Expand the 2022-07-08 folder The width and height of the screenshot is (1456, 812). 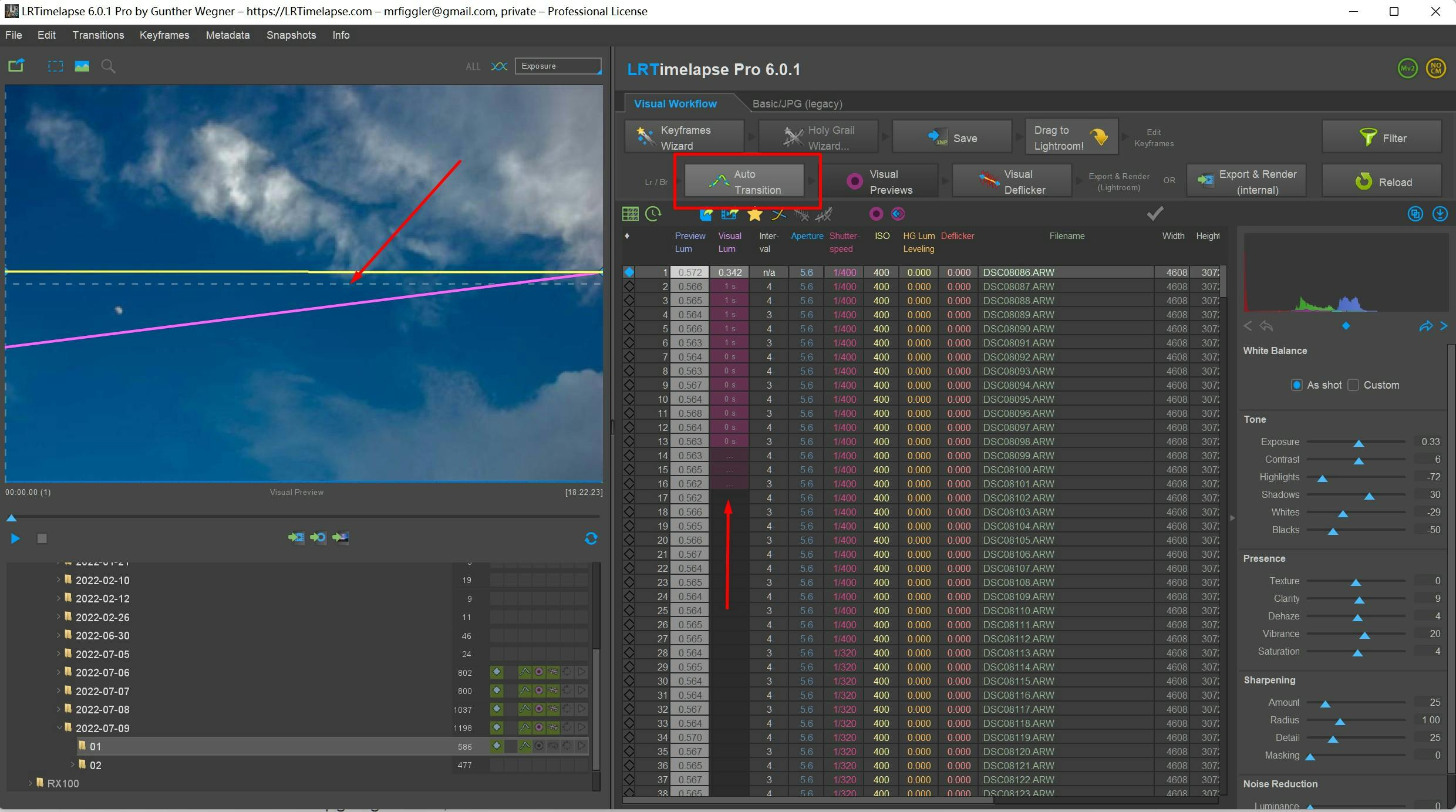pyautogui.click(x=59, y=709)
